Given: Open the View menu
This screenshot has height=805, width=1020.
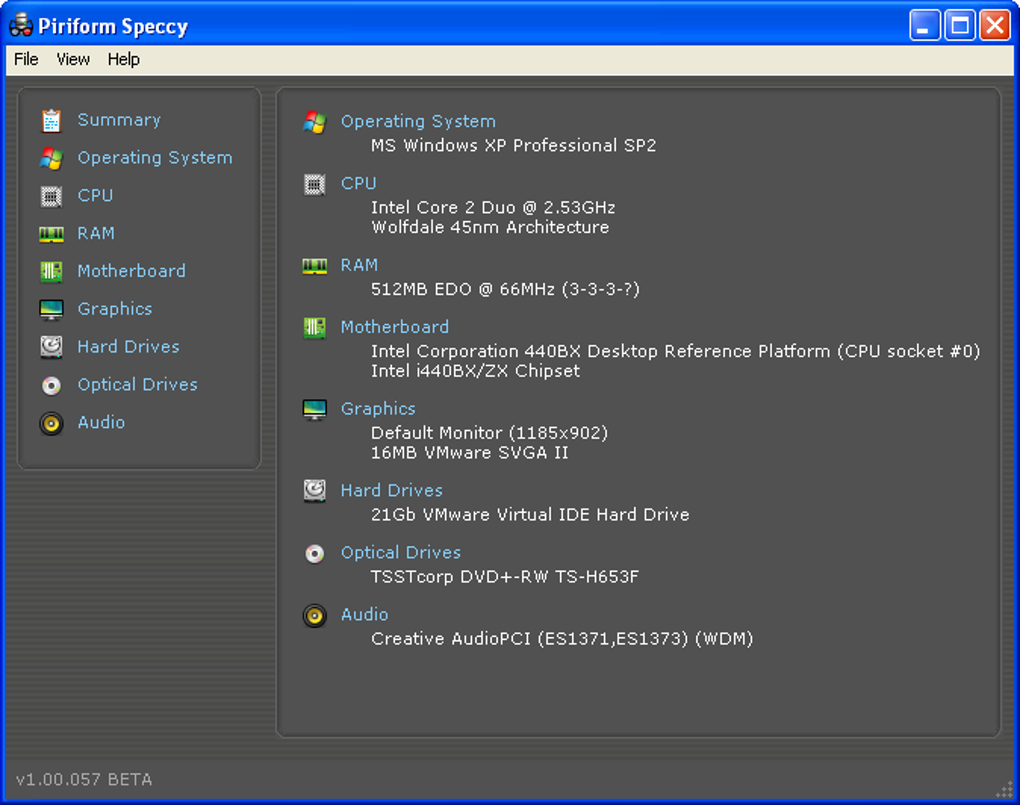Looking at the screenshot, I should click(x=73, y=59).
